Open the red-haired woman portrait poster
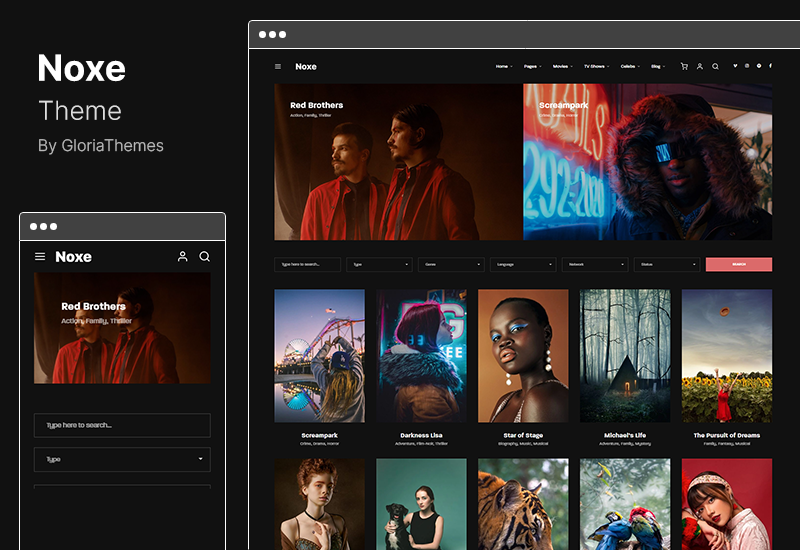800x550 pixels. (x=319, y=504)
